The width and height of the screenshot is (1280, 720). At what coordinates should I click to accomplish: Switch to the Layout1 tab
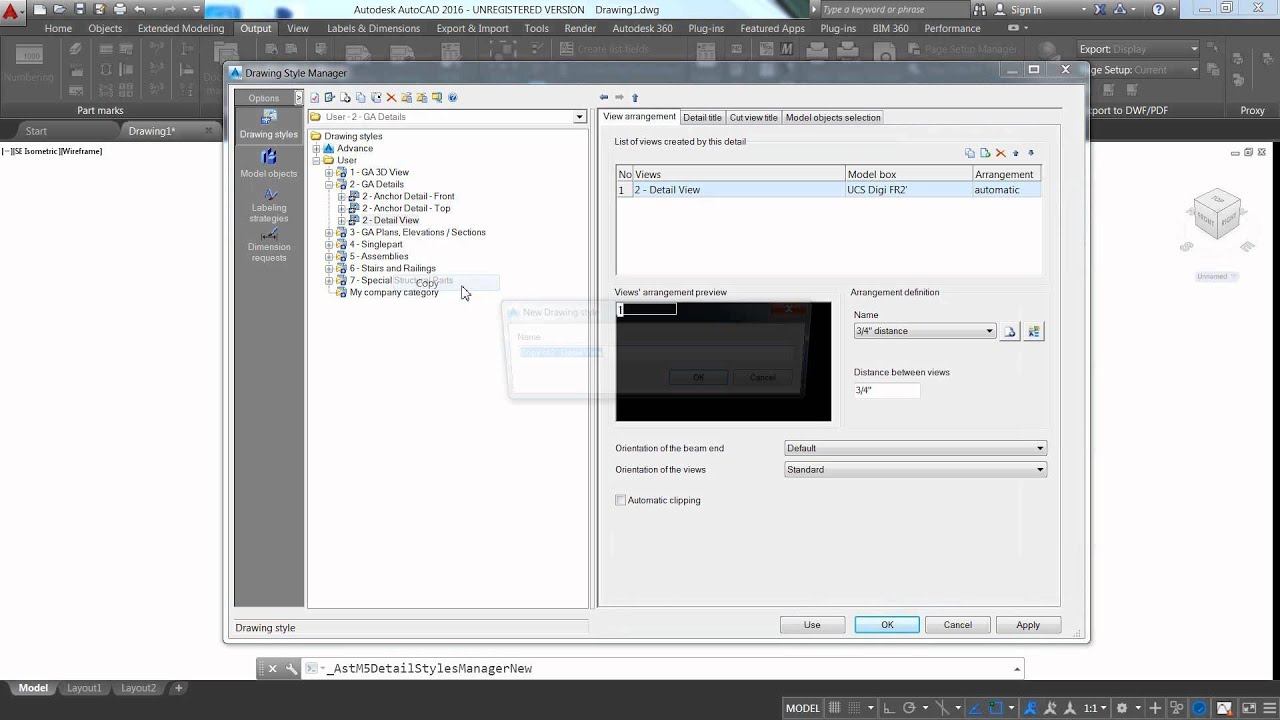pyautogui.click(x=84, y=688)
